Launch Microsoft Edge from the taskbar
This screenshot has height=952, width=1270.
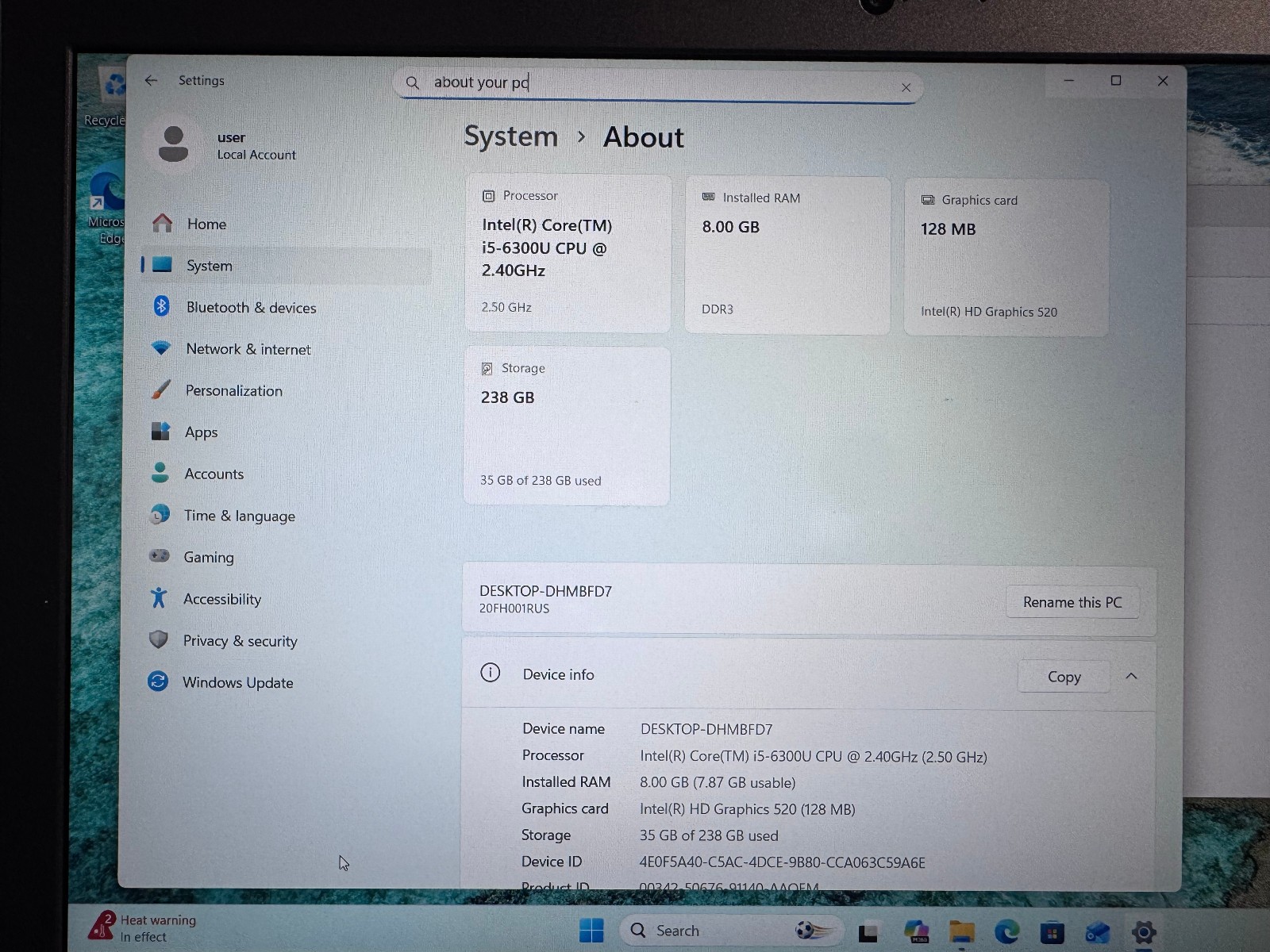(x=1006, y=931)
